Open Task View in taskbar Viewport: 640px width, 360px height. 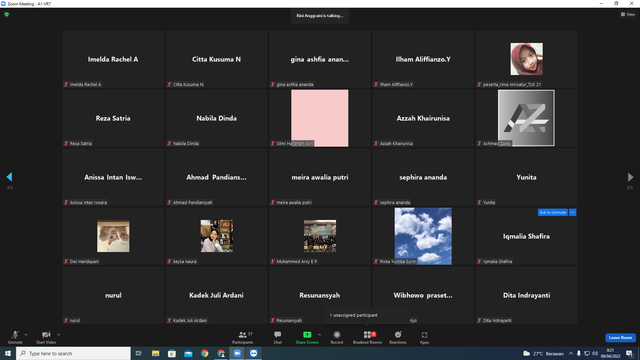tap(139, 353)
